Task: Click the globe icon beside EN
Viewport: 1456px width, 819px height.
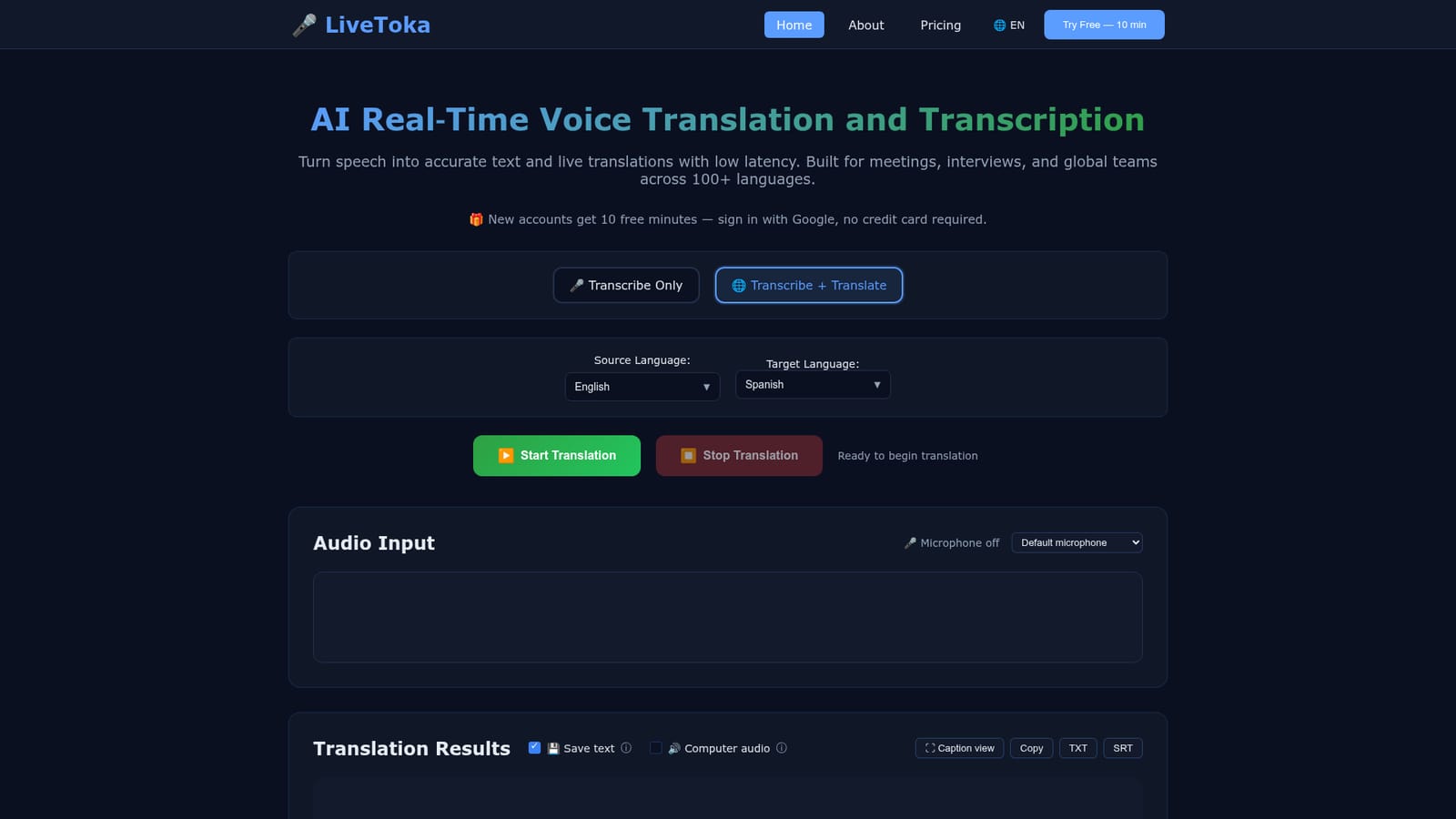Action: [999, 25]
